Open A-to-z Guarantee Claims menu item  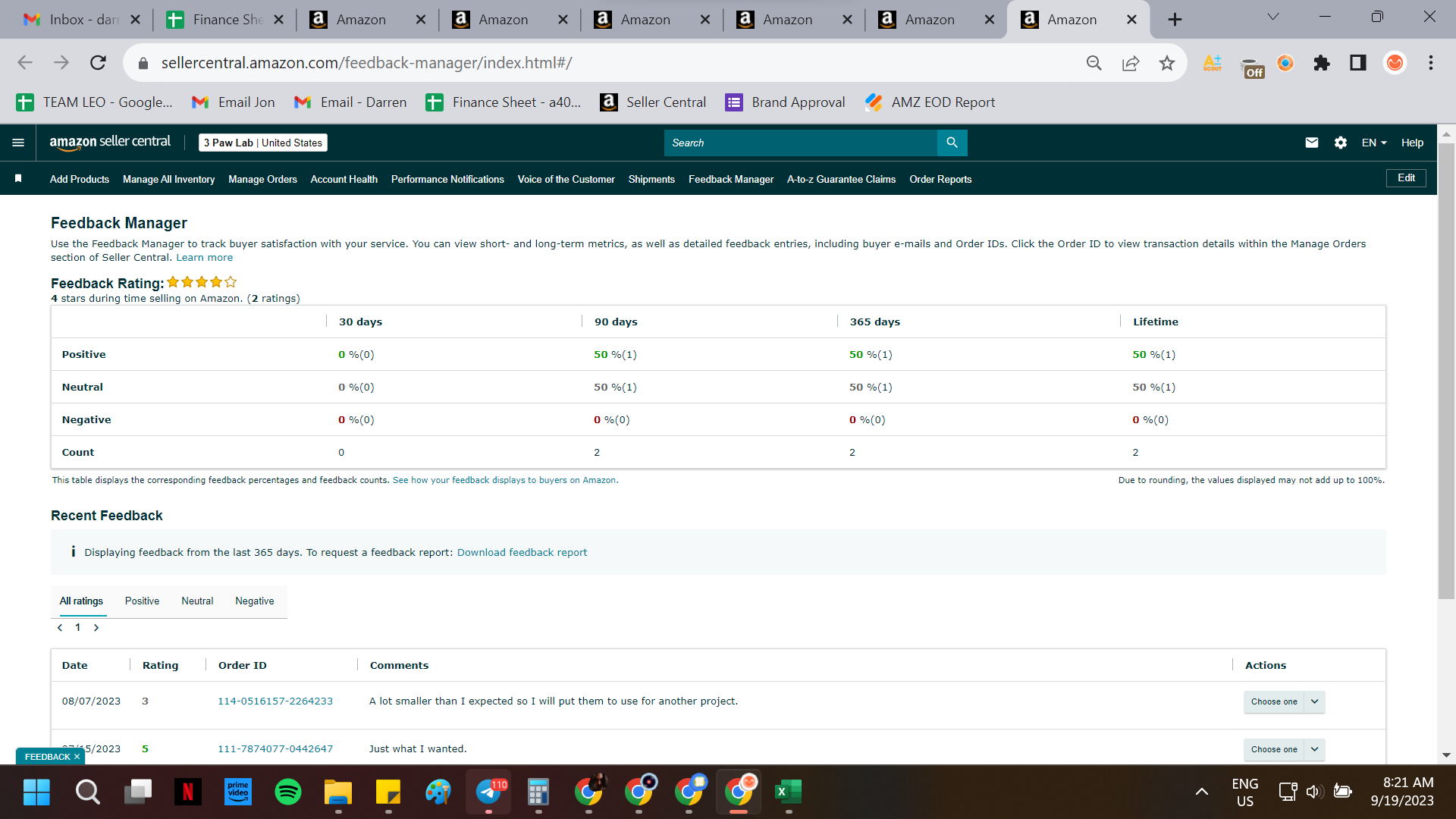842,180
